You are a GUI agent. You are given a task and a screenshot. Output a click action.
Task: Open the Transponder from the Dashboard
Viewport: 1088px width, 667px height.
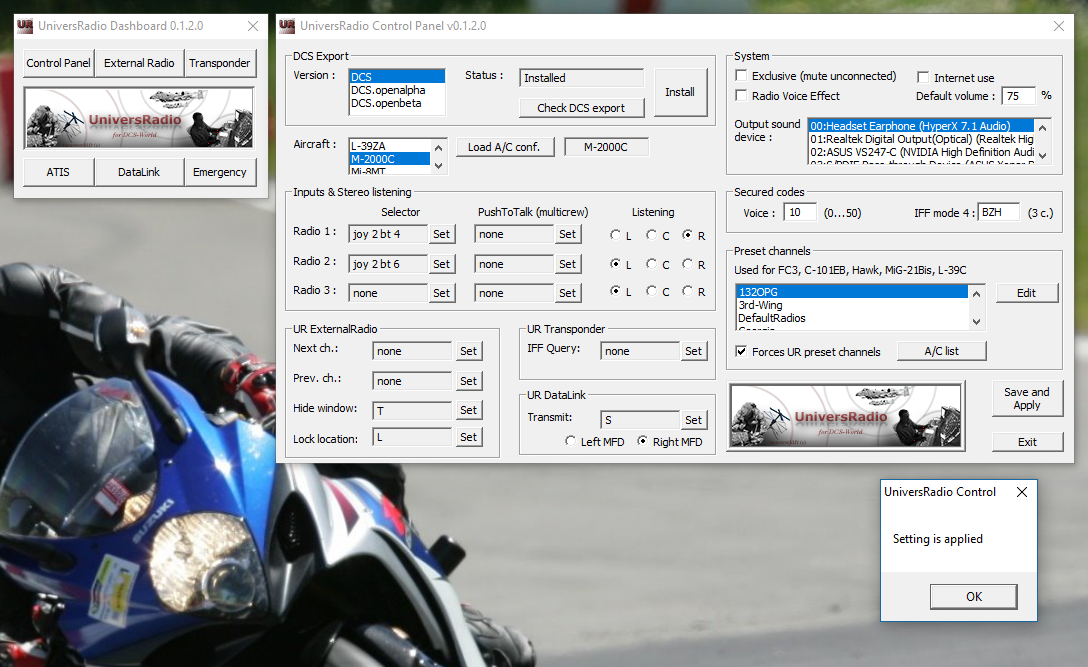(x=220, y=63)
